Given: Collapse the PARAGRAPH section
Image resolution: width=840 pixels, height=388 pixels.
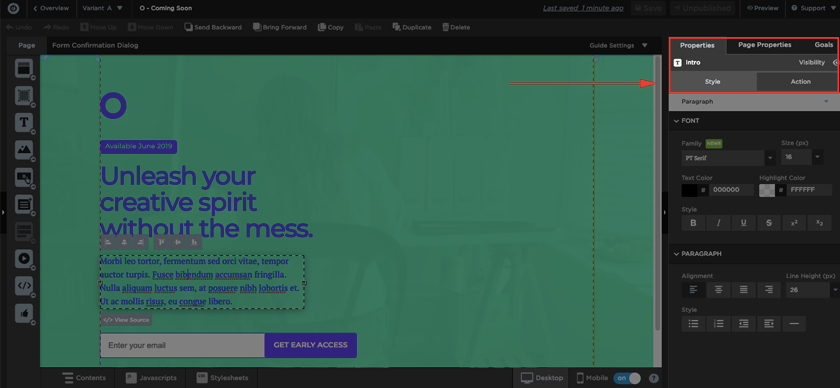Looking at the screenshot, I should pos(676,254).
